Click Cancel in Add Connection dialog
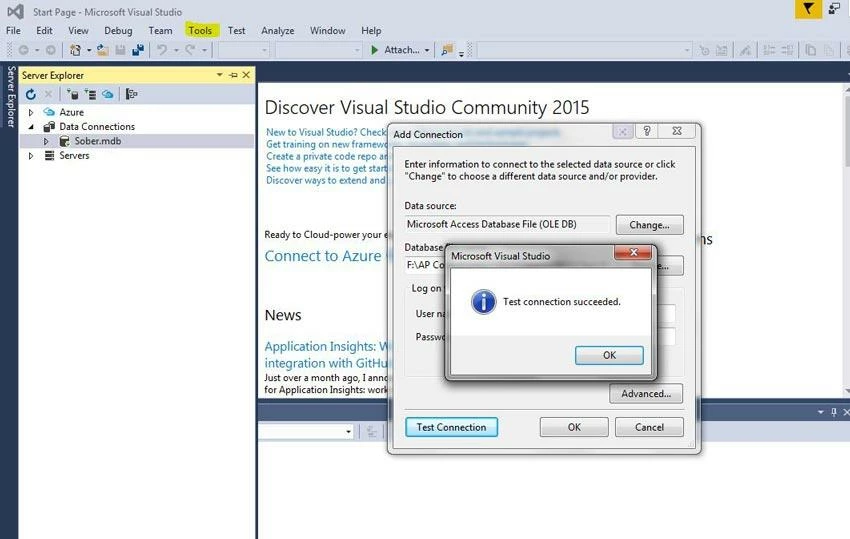850x539 pixels. point(649,427)
